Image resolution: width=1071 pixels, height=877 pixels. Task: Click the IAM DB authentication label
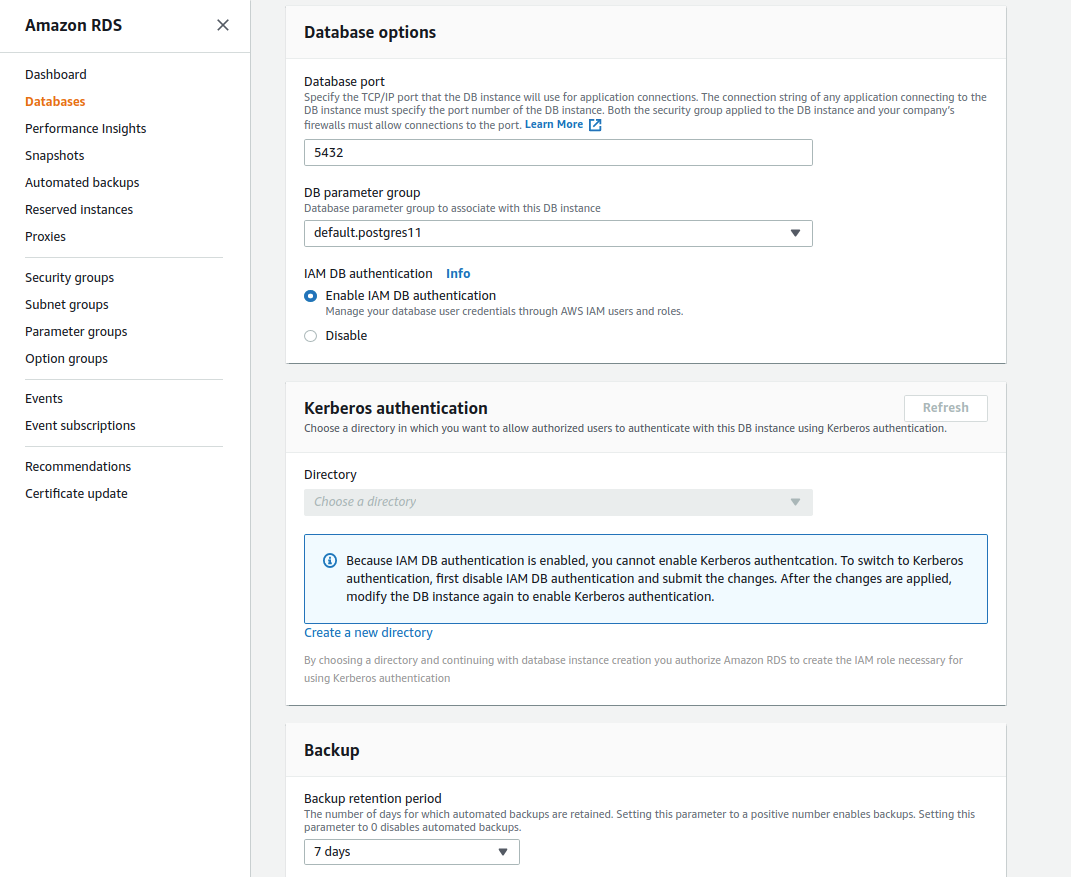pos(368,273)
